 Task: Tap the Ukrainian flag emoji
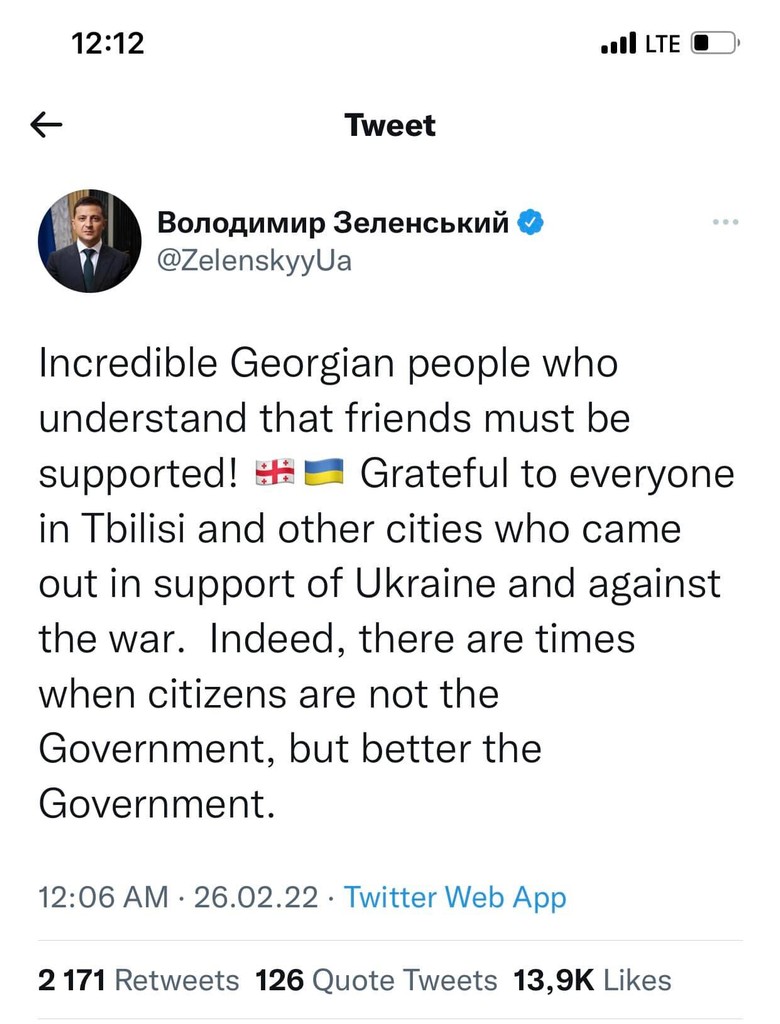323,473
